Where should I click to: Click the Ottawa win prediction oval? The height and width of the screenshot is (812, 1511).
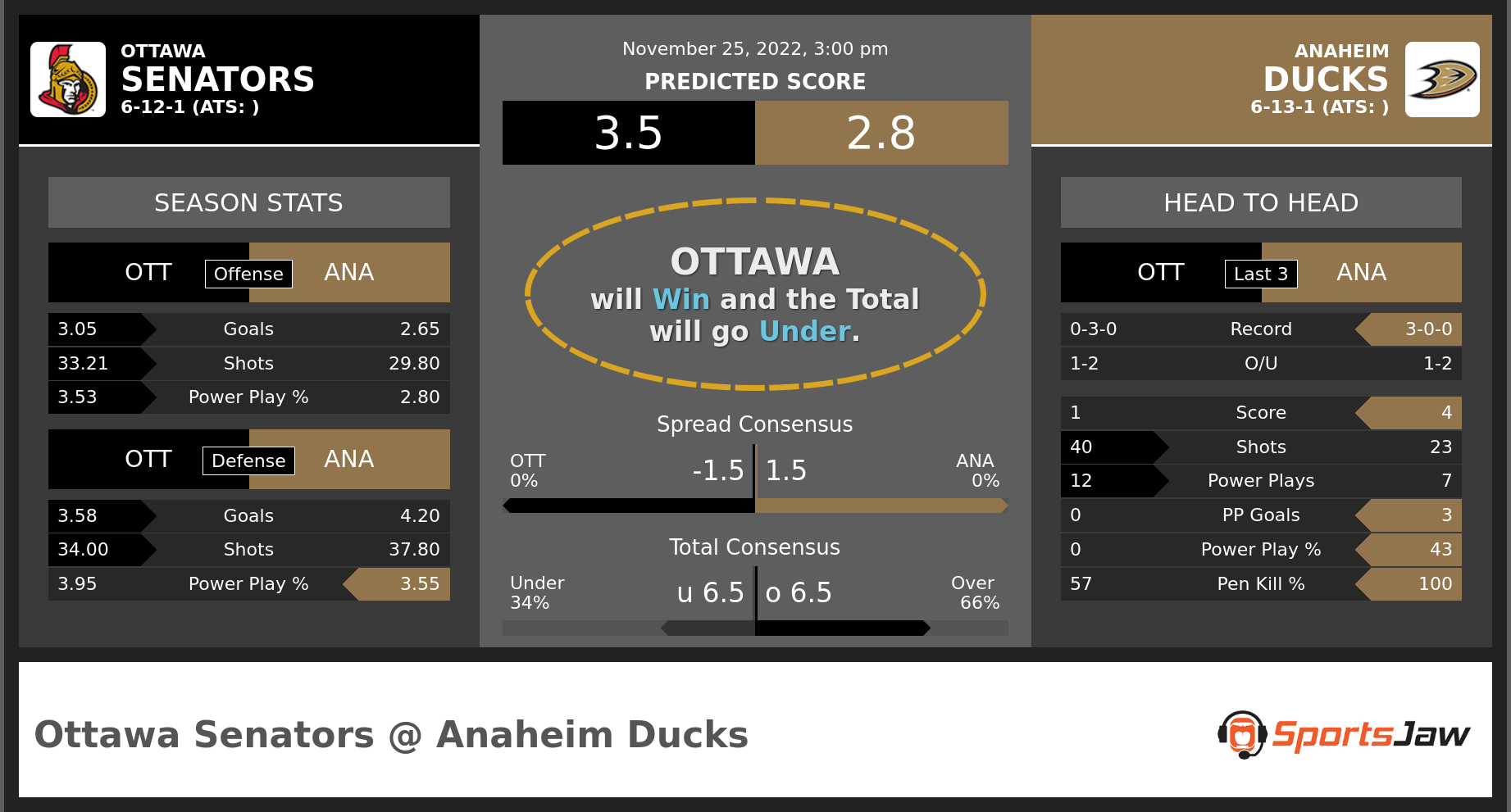pyautogui.click(x=755, y=294)
